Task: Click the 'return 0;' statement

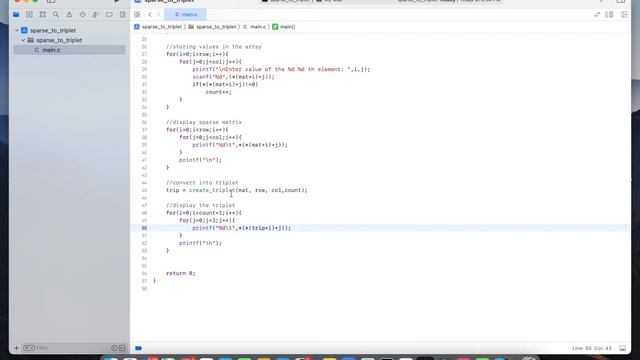Action: (x=180, y=273)
